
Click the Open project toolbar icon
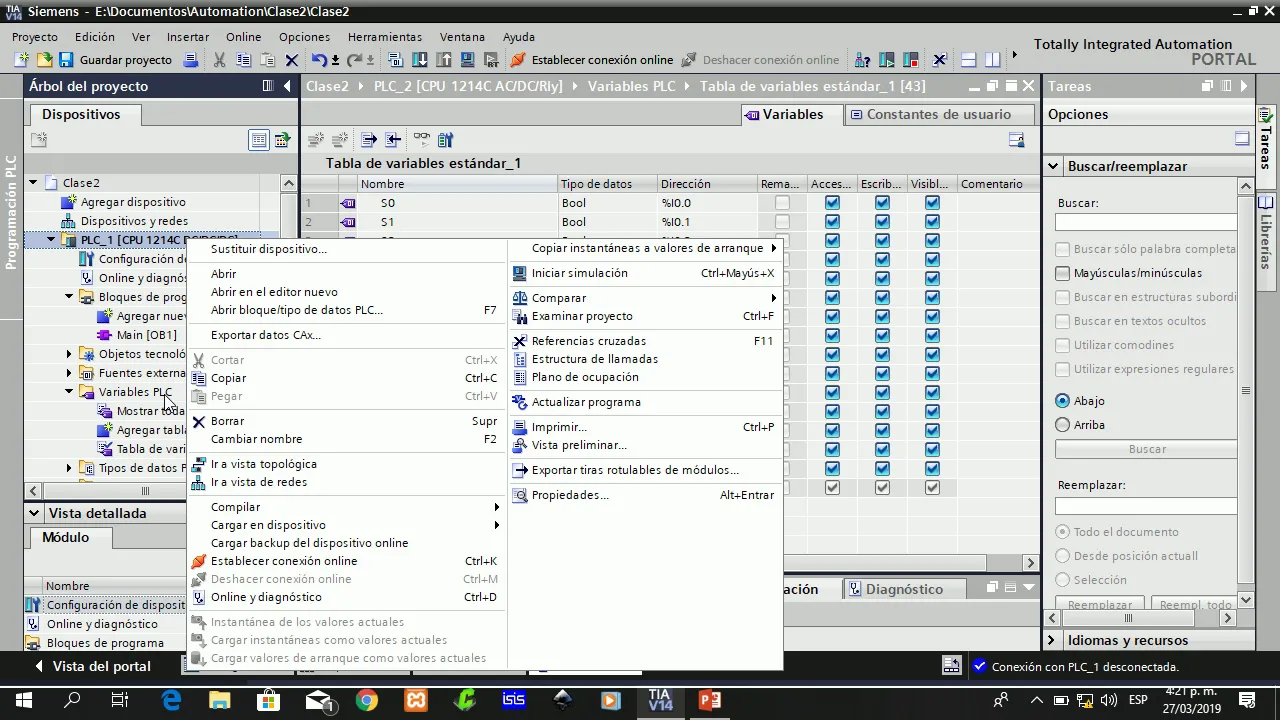[x=43, y=60]
